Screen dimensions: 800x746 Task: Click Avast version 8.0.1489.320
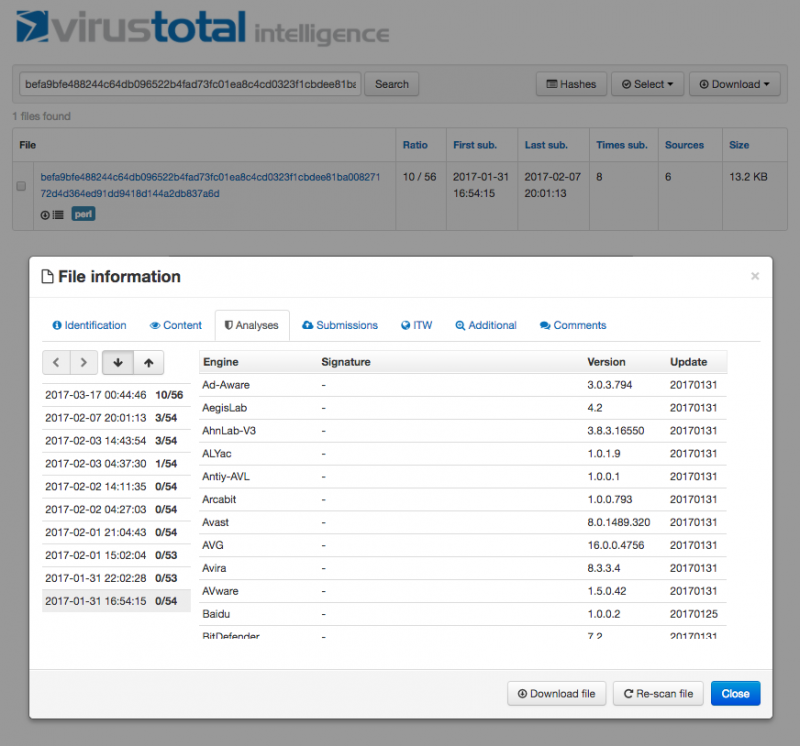point(619,523)
